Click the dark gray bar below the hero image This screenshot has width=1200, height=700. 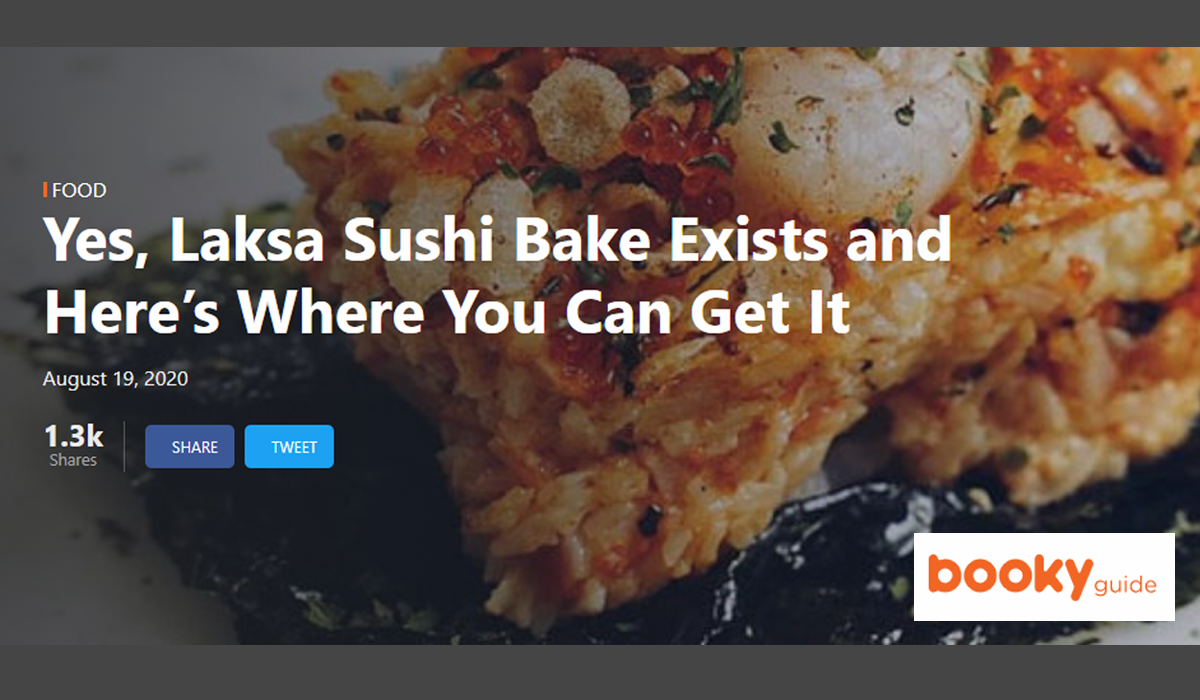600,672
